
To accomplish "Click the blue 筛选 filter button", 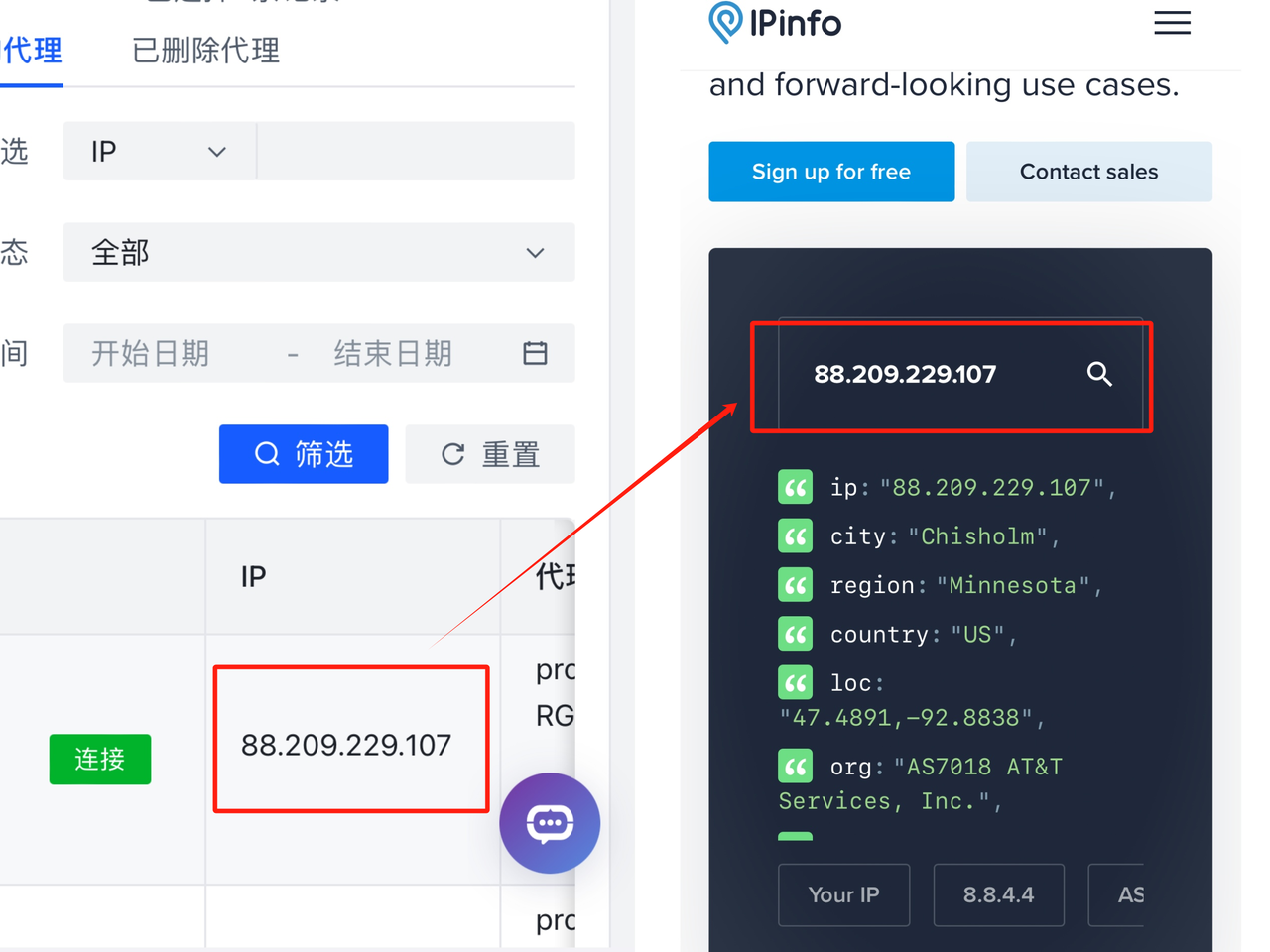I will point(304,454).
